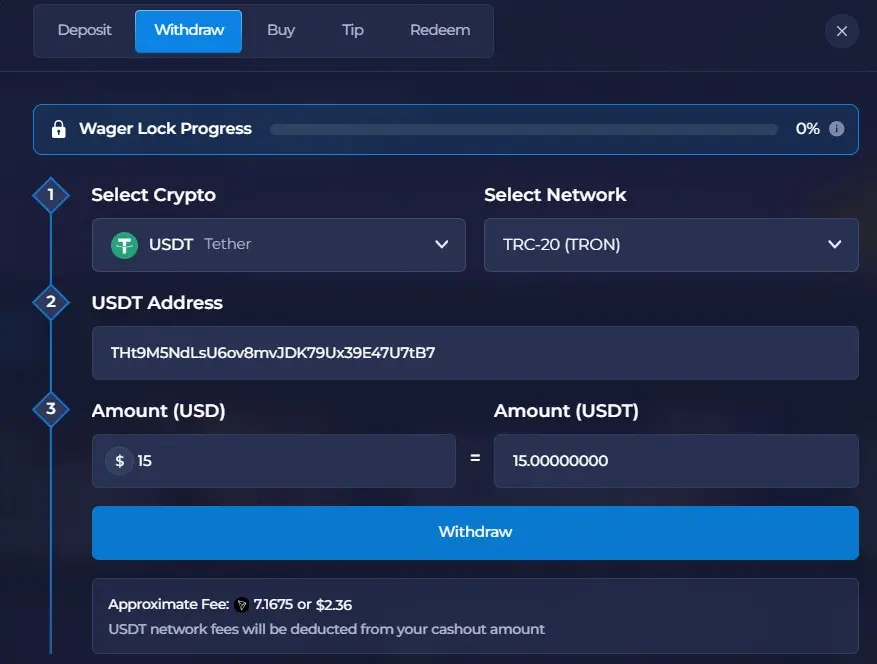This screenshot has height=664, width=877.
Task: Focus the USDT Address input field
Action: pyautogui.click(x=475, y=353)
